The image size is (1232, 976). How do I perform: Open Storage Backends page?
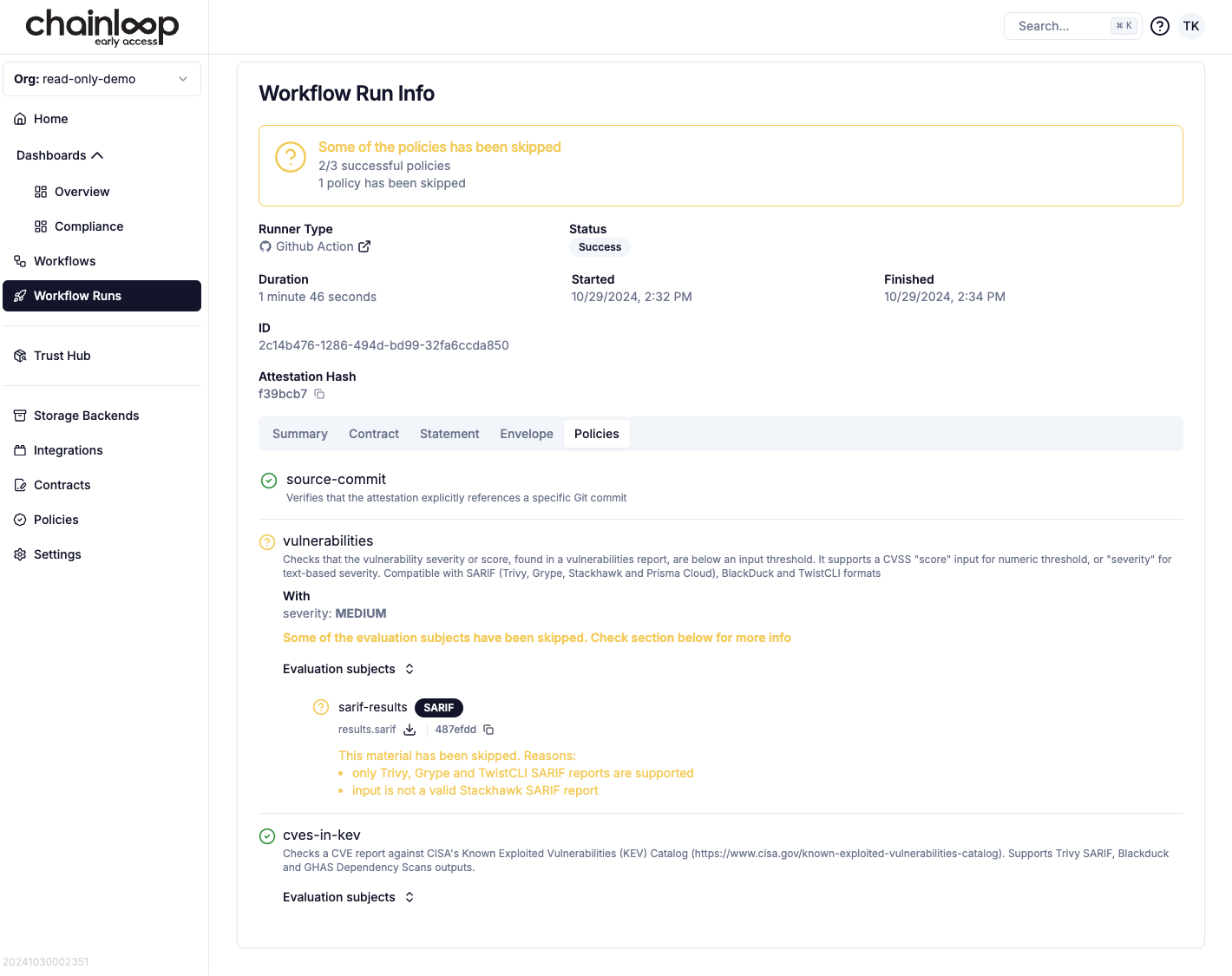pyautogui.click(x=86, y=416)
